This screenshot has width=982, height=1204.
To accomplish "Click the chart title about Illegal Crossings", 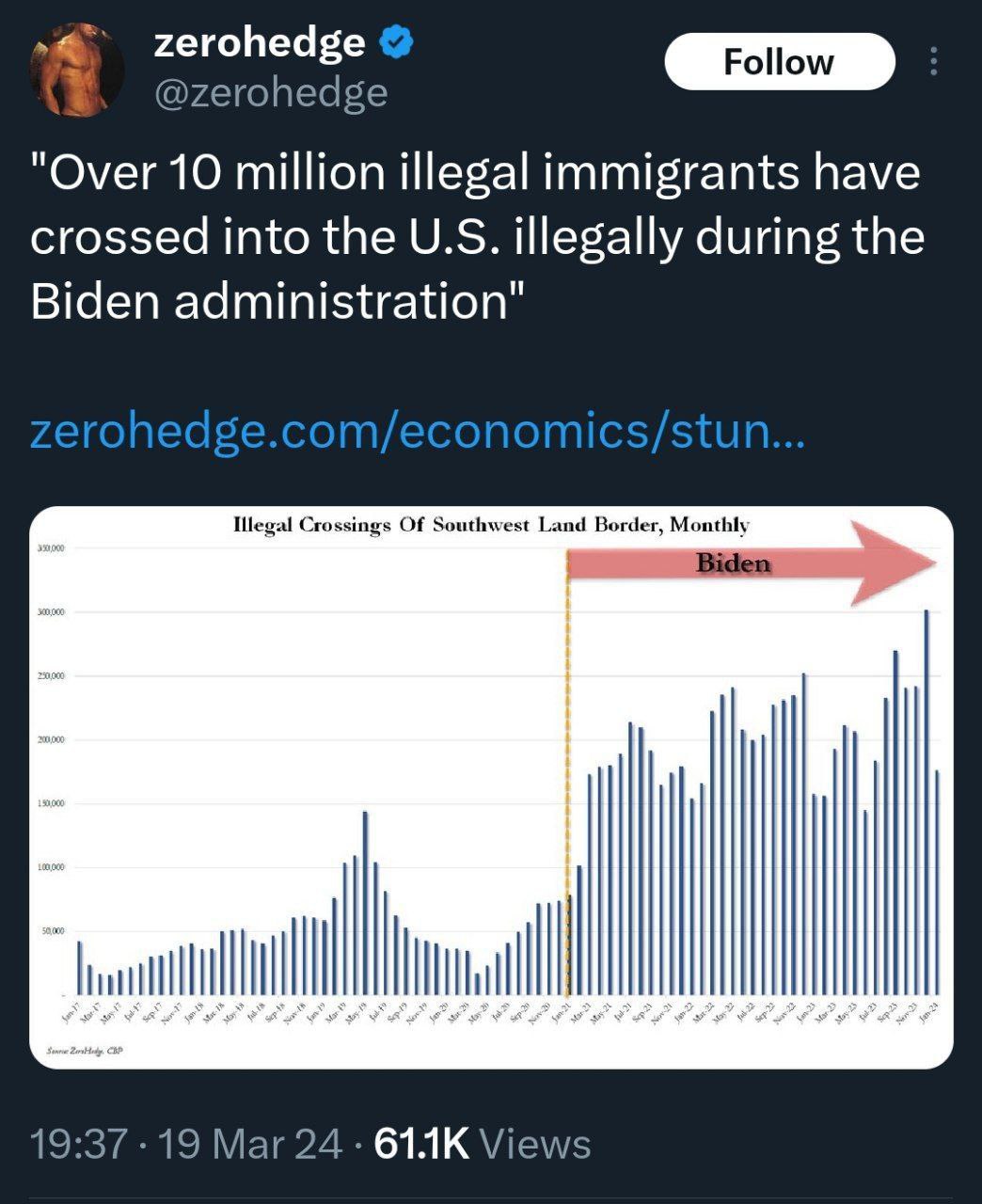I will (x=491, y=525).
